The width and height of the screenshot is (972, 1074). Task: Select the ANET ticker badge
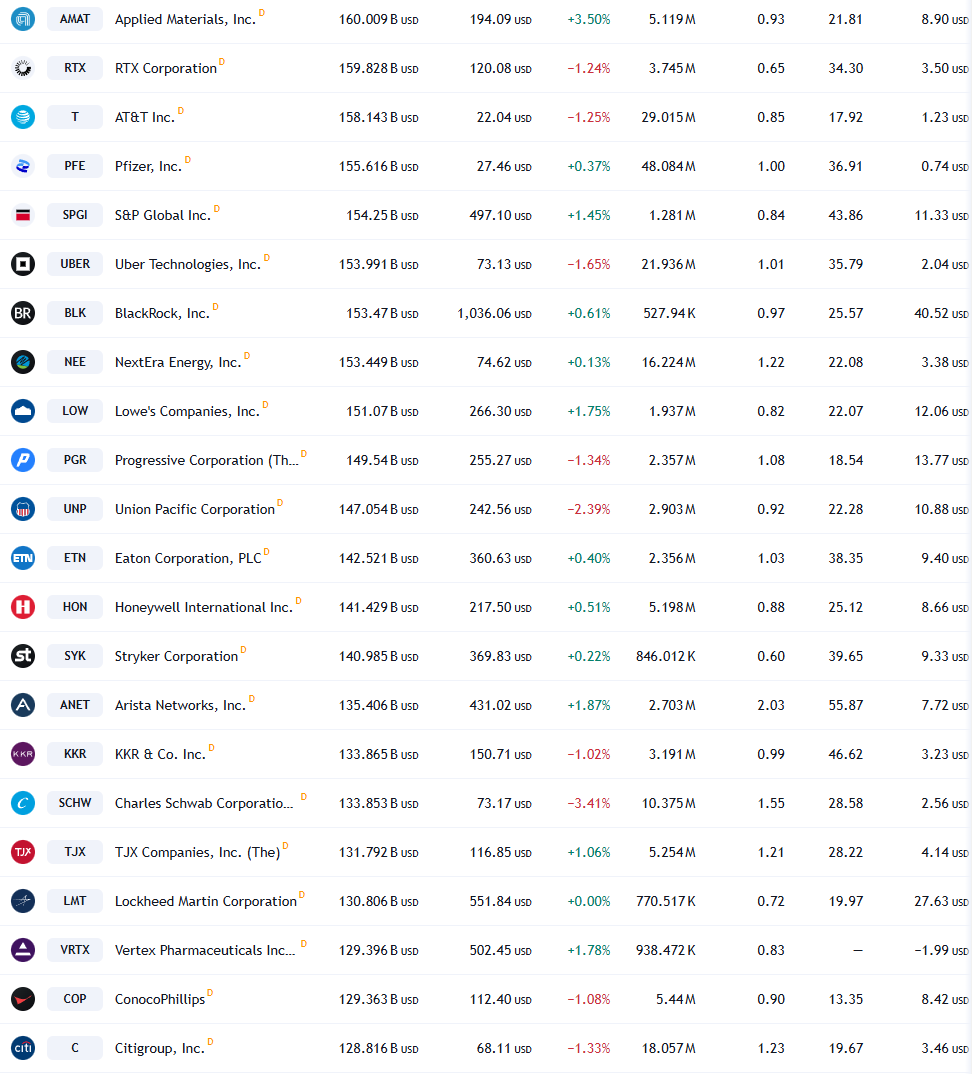pos(75,705)
